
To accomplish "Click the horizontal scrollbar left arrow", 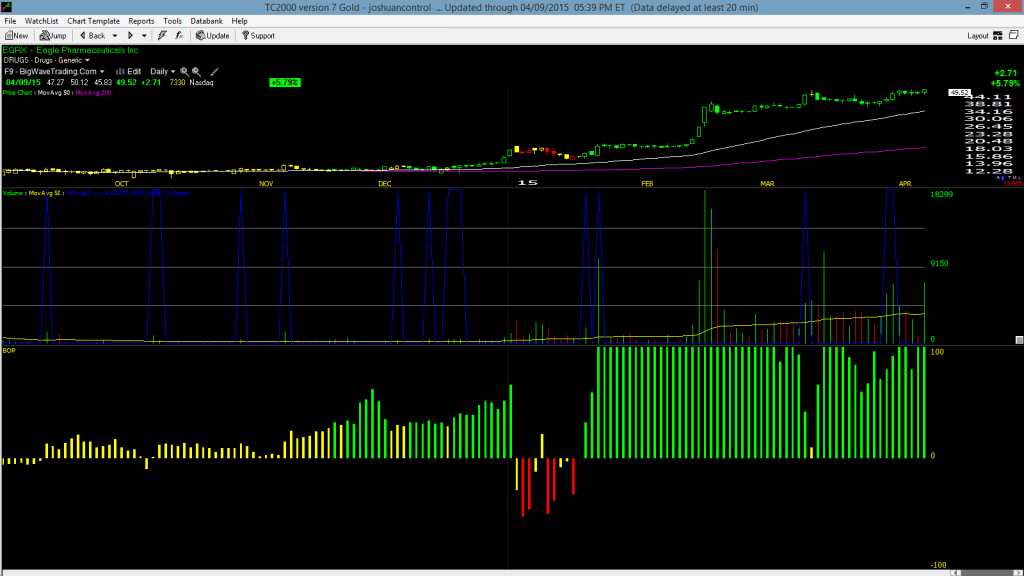I will (955, 573).
